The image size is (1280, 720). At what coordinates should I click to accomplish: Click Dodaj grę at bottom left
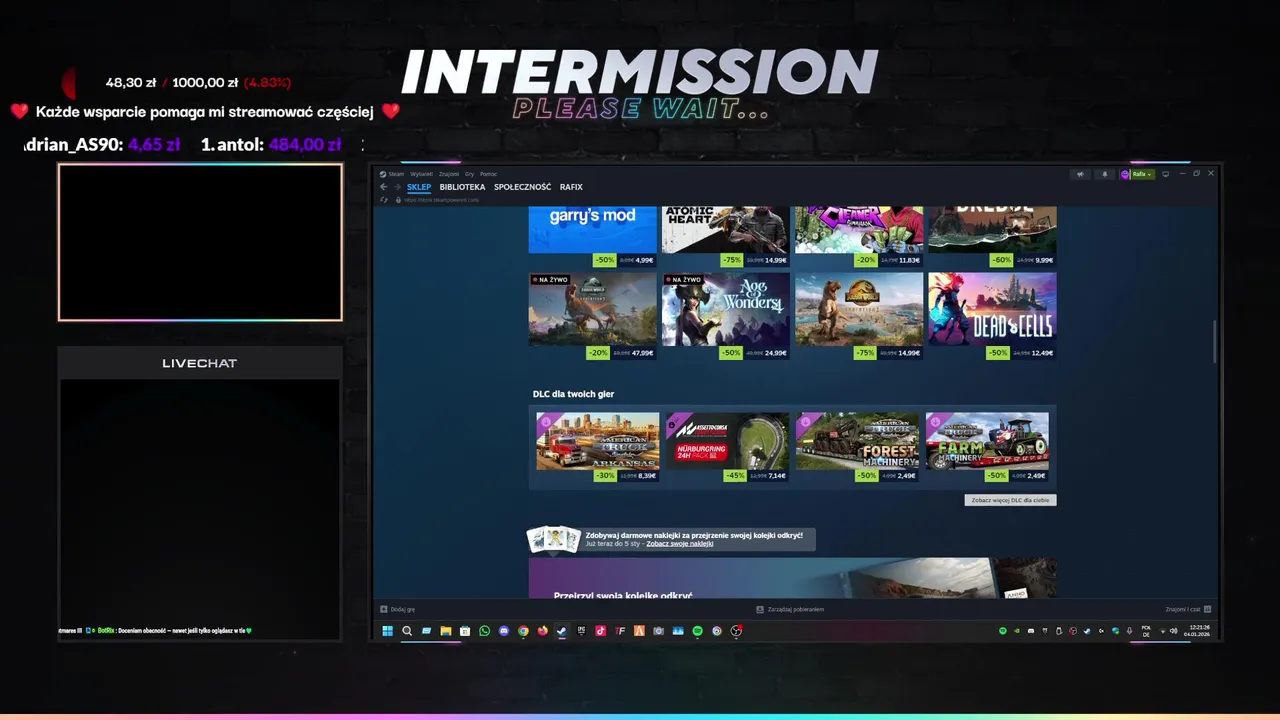coord(398,609)
